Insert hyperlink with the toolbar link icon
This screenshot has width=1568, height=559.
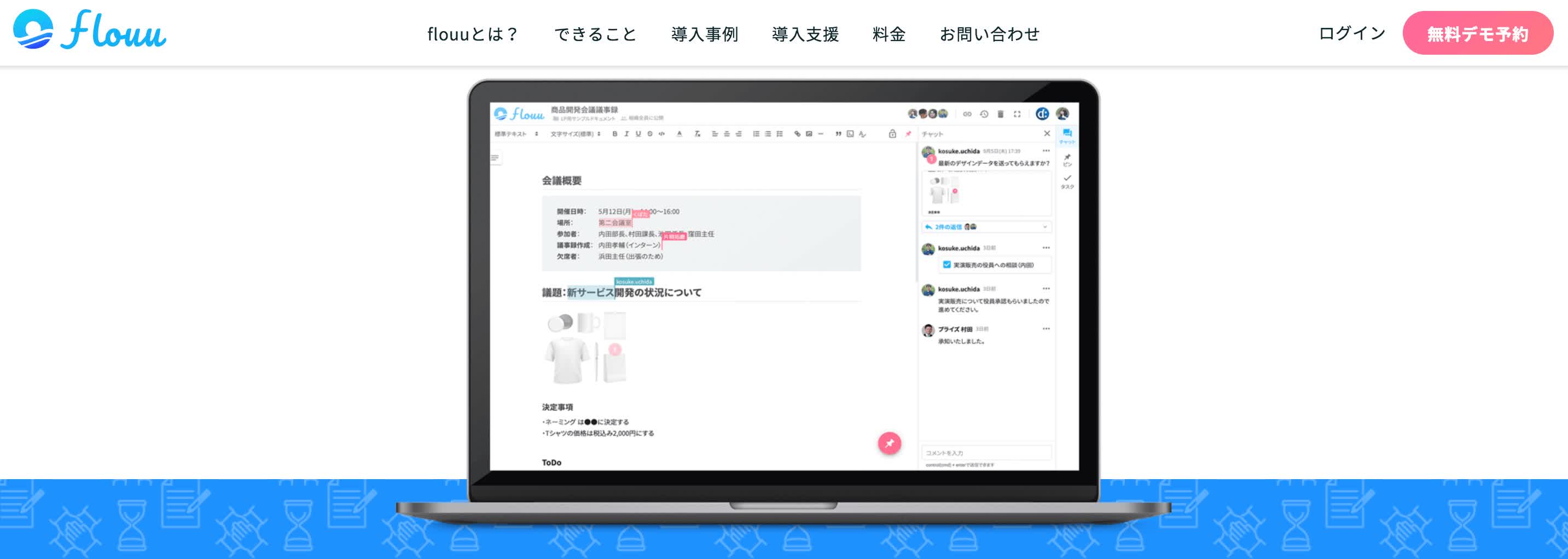[797, 134]
